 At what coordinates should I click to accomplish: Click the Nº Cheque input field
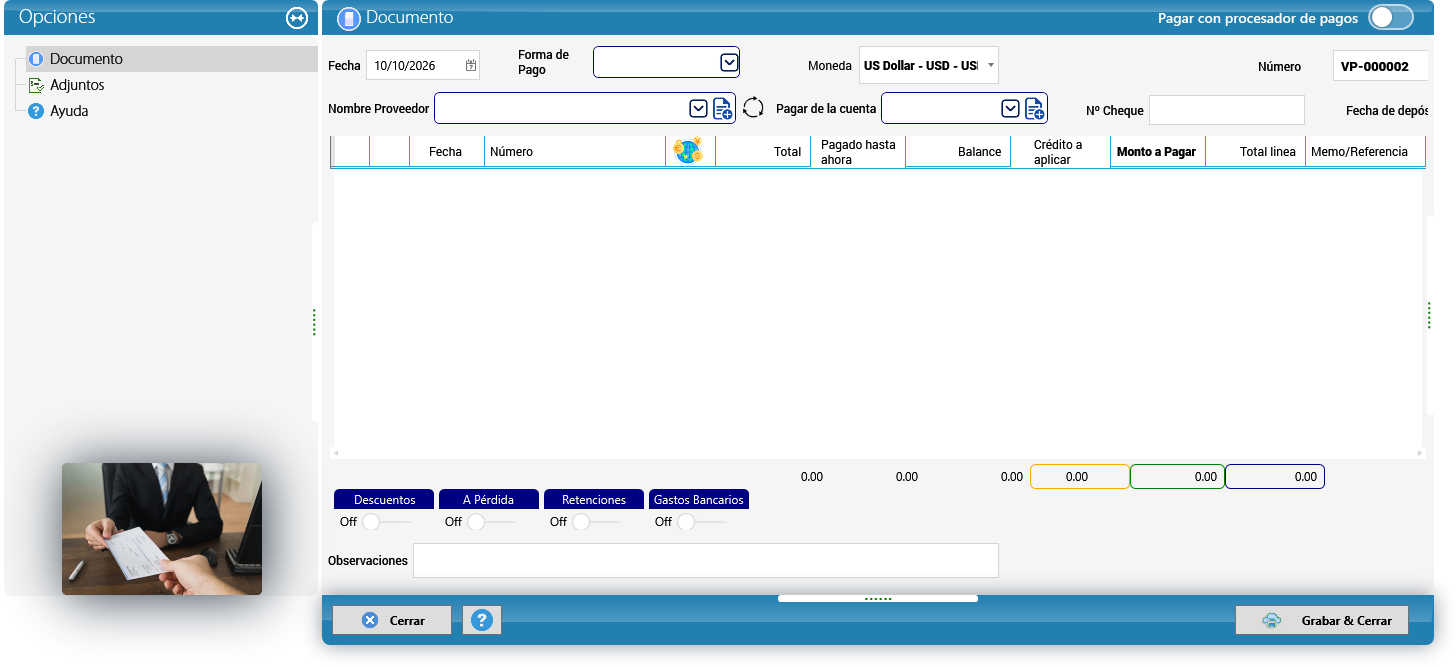[x=1227, y=110]
